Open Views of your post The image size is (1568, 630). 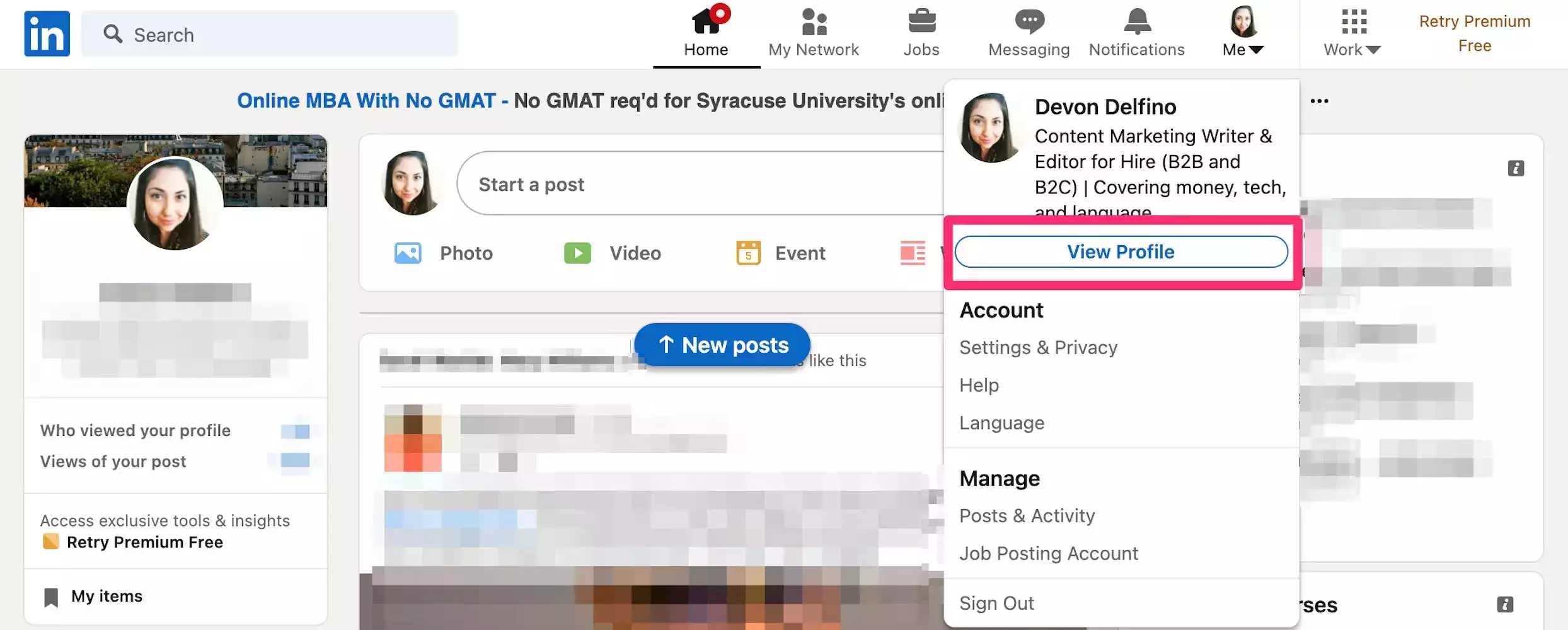pyautogui.click(x=113, y=461)
